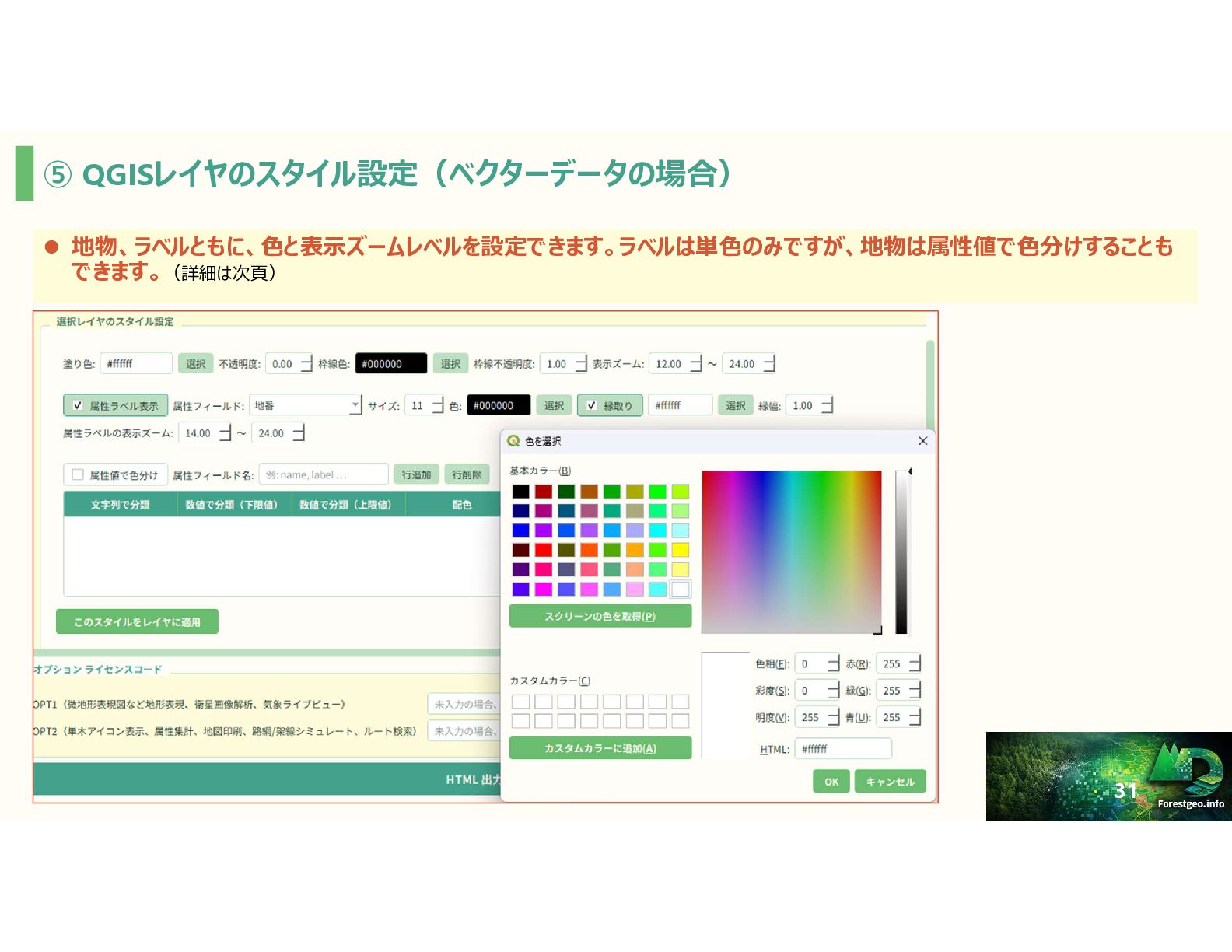1232x952 pixels.
Task: Click the vertical brightness slider bar
Action: (x=901, y=551)
